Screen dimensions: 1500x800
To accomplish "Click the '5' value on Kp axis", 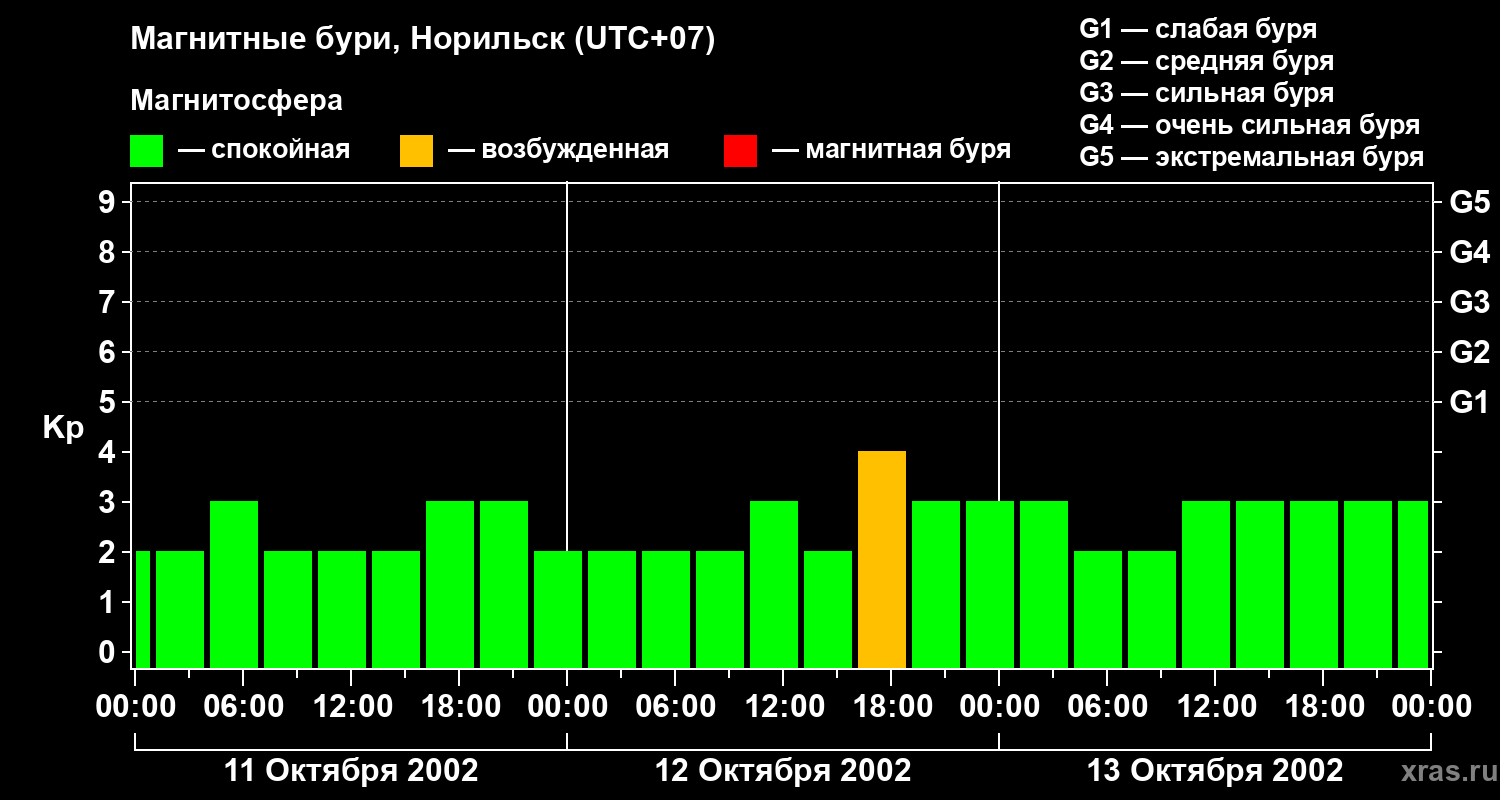I will pyautogui.click(x=108, y=403).
